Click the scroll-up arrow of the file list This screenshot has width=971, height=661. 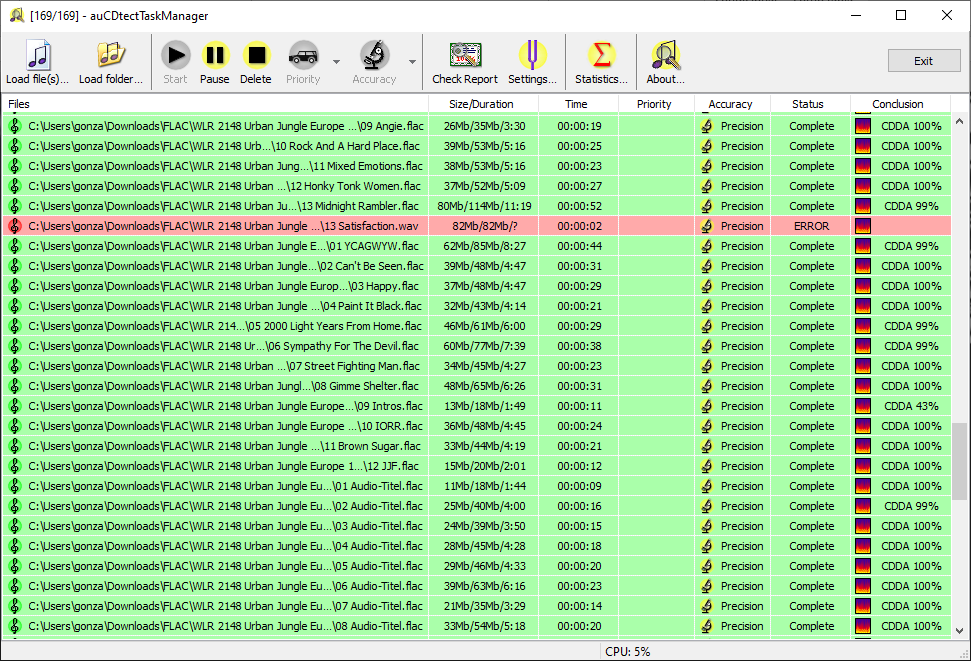point(959,121)
